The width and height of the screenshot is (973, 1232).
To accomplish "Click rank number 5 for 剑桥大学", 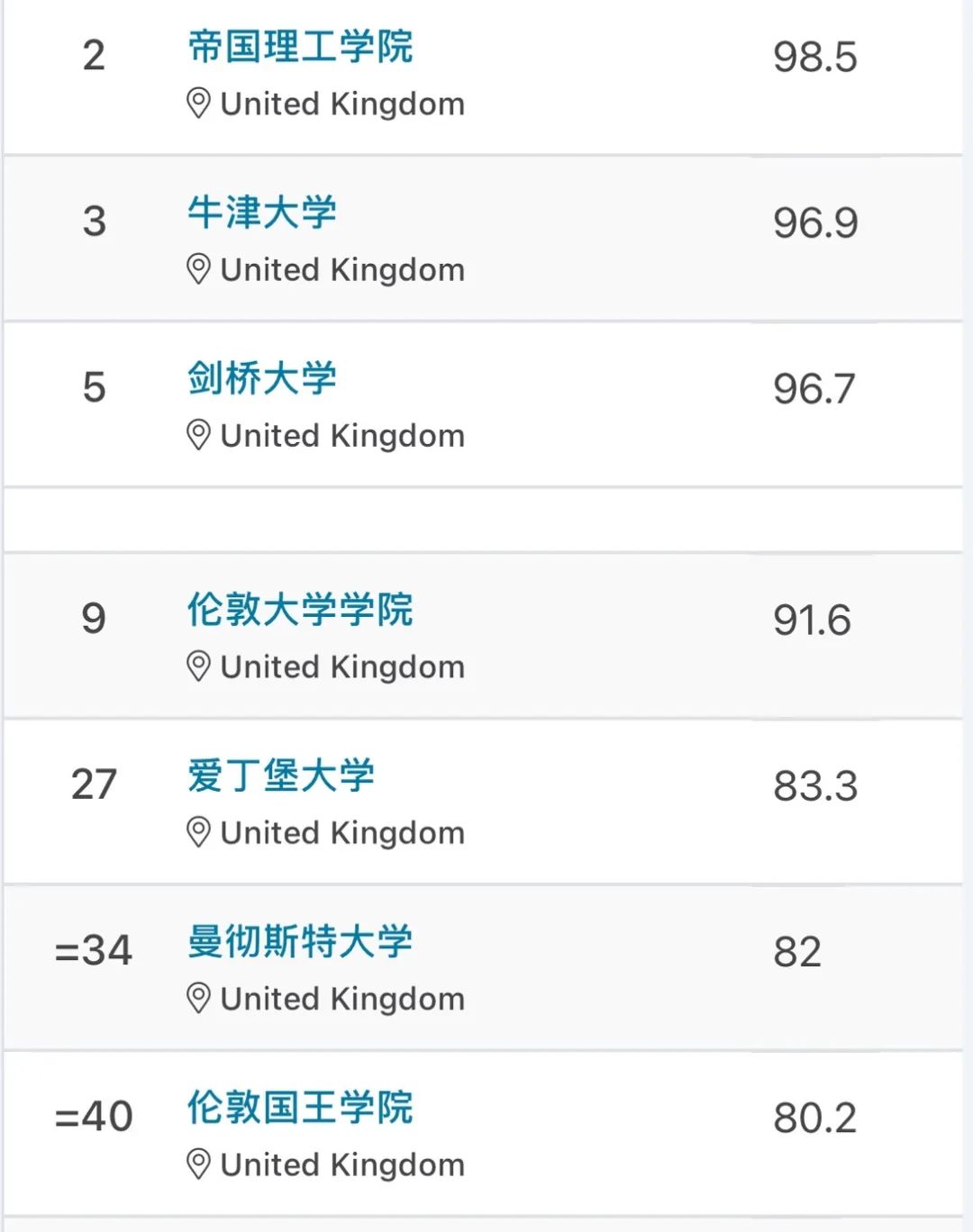I will [94, 387].
